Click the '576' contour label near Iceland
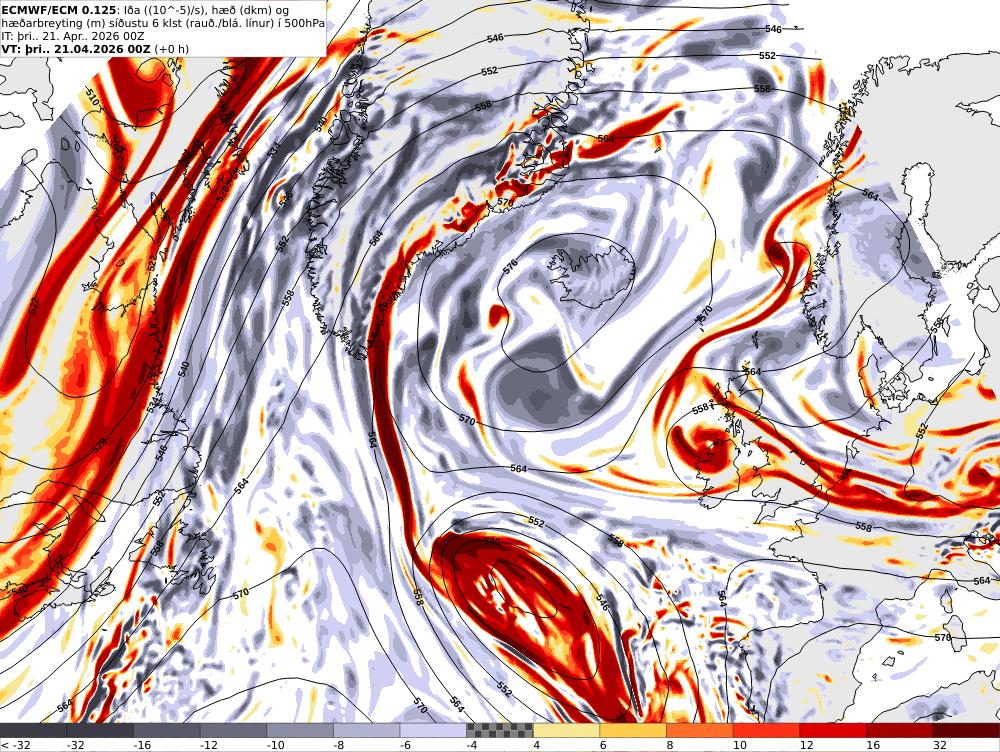Image resolution: width=1000 pixels, height=752 pixels. click(510, 268)
